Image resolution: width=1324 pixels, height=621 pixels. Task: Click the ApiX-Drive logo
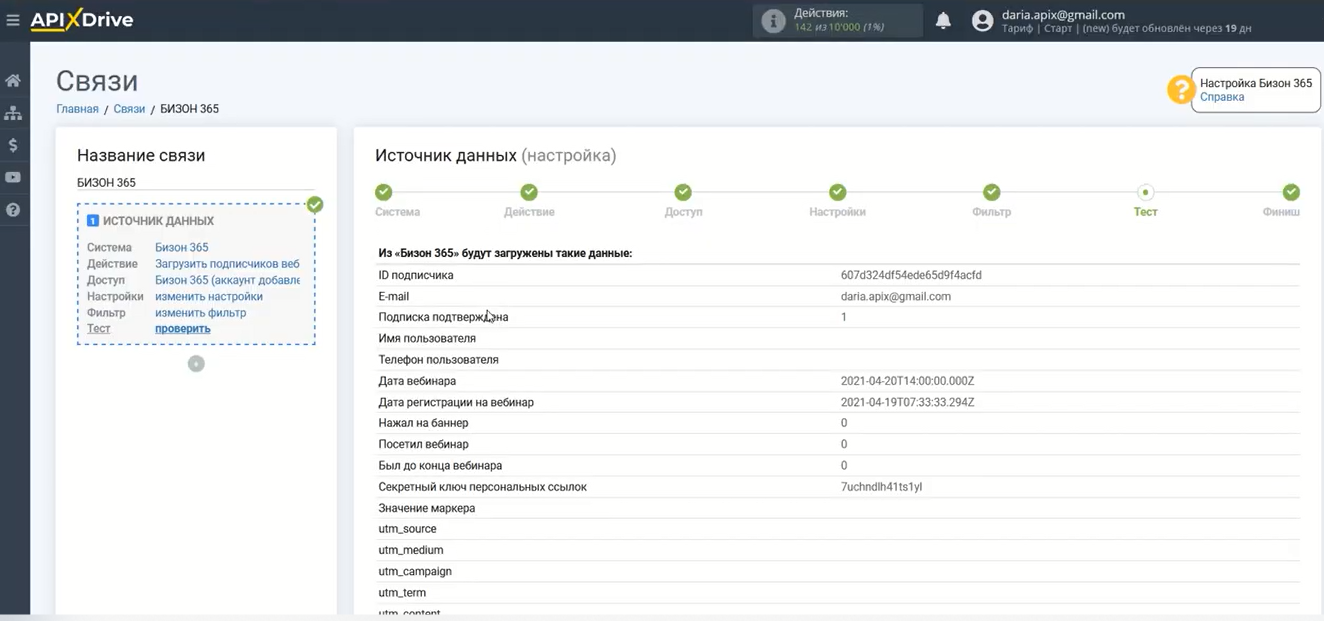(81, 20)
